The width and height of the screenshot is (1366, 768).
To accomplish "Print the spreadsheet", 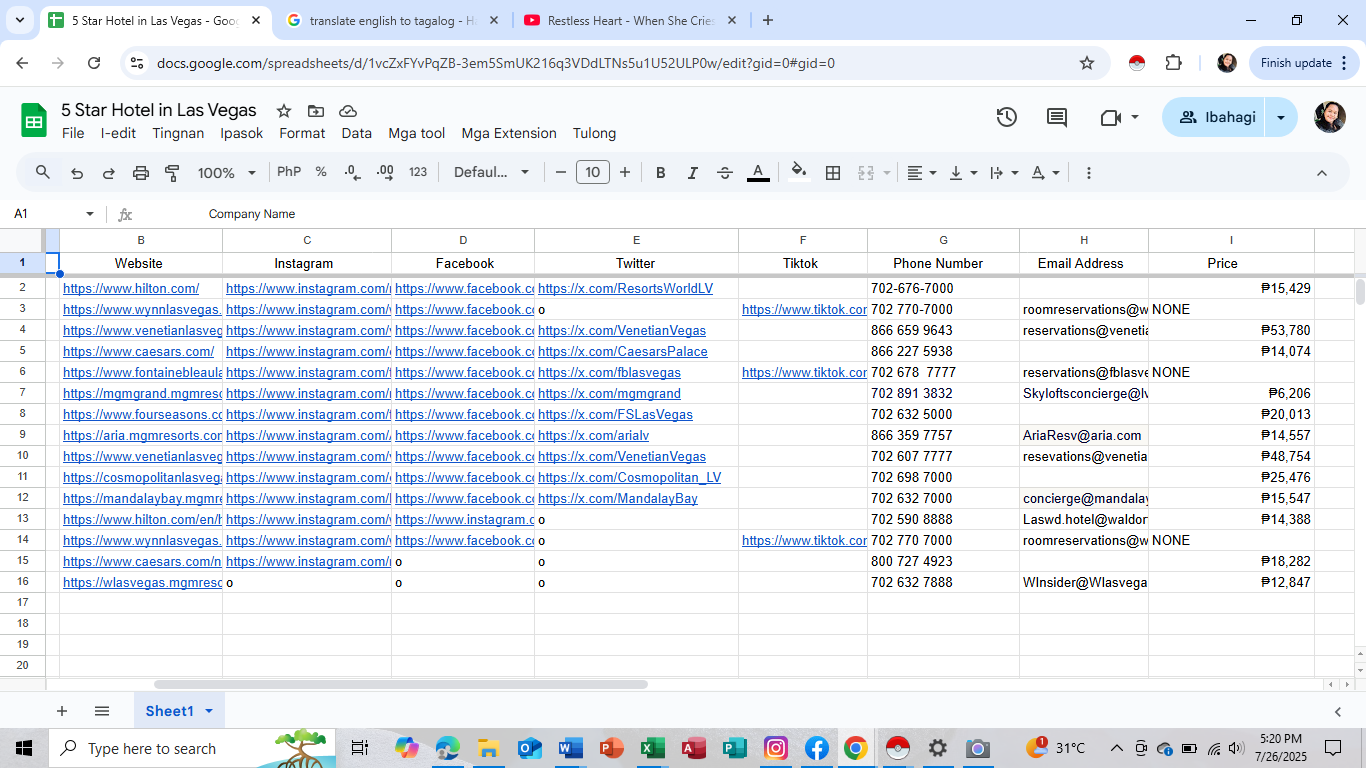I will (141, 173).
